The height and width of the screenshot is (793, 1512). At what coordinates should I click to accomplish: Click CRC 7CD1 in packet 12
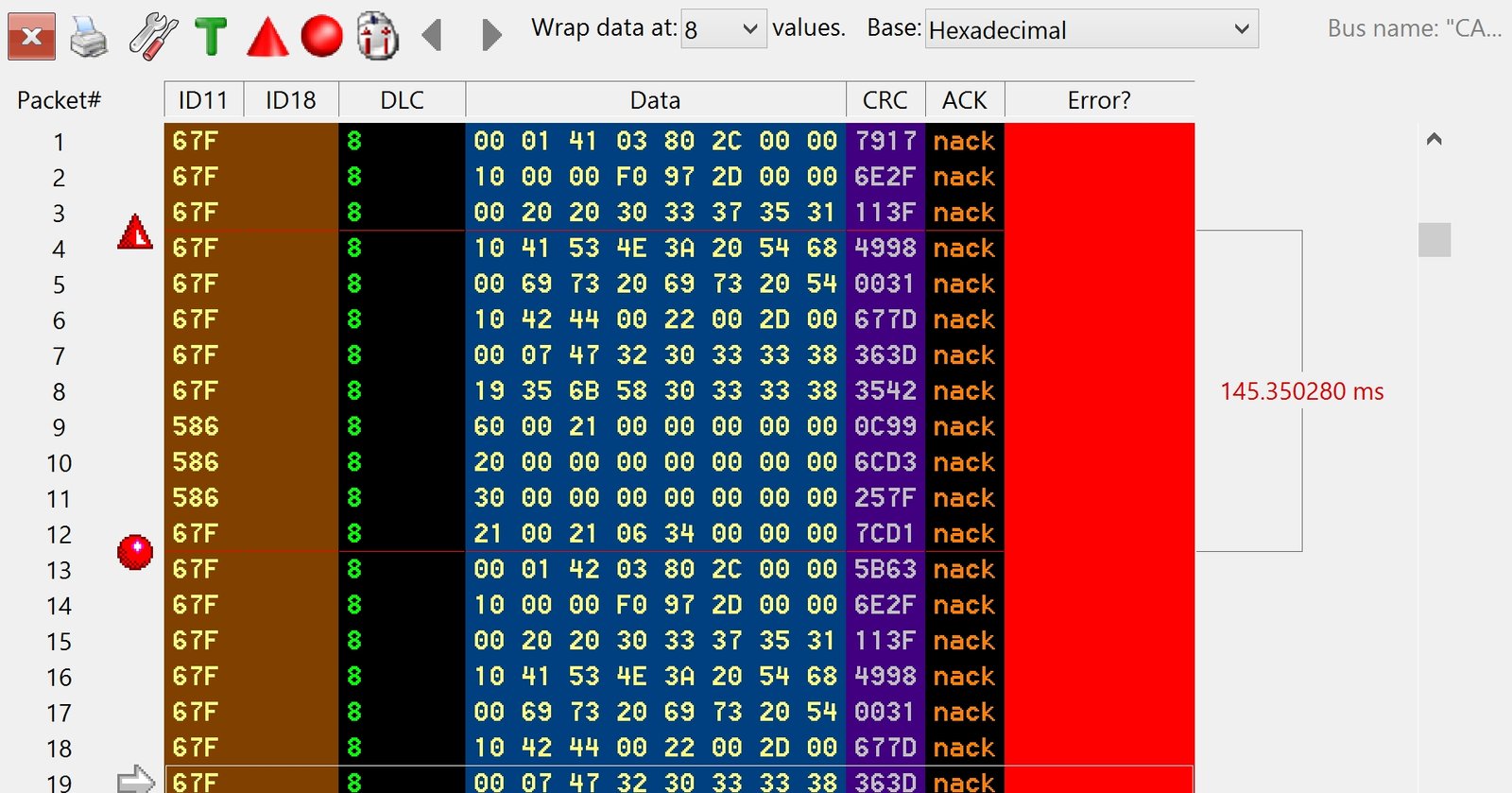pos(885,533)
